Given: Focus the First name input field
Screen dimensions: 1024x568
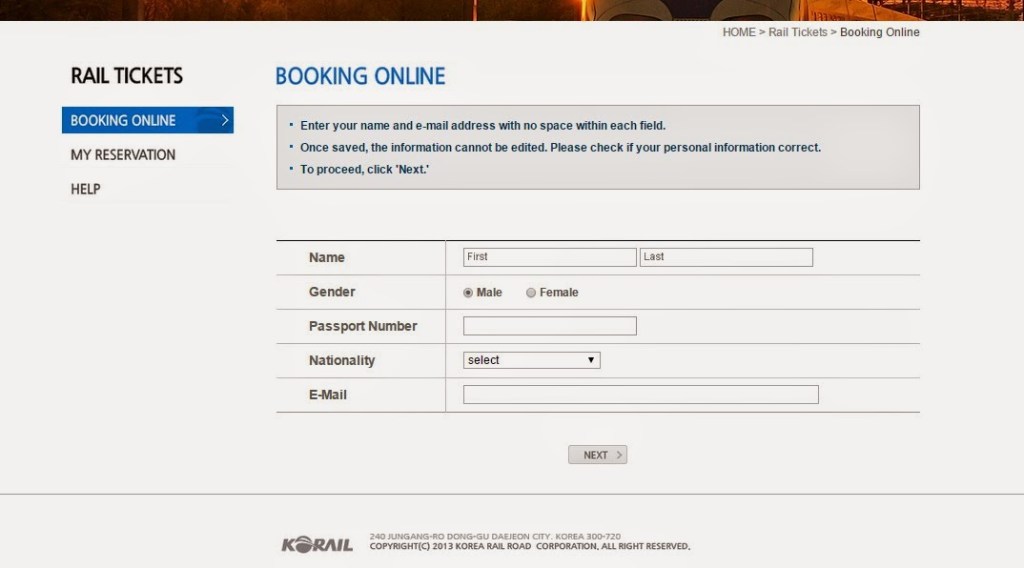Looking at the screenshot, I should click(549, 257).
